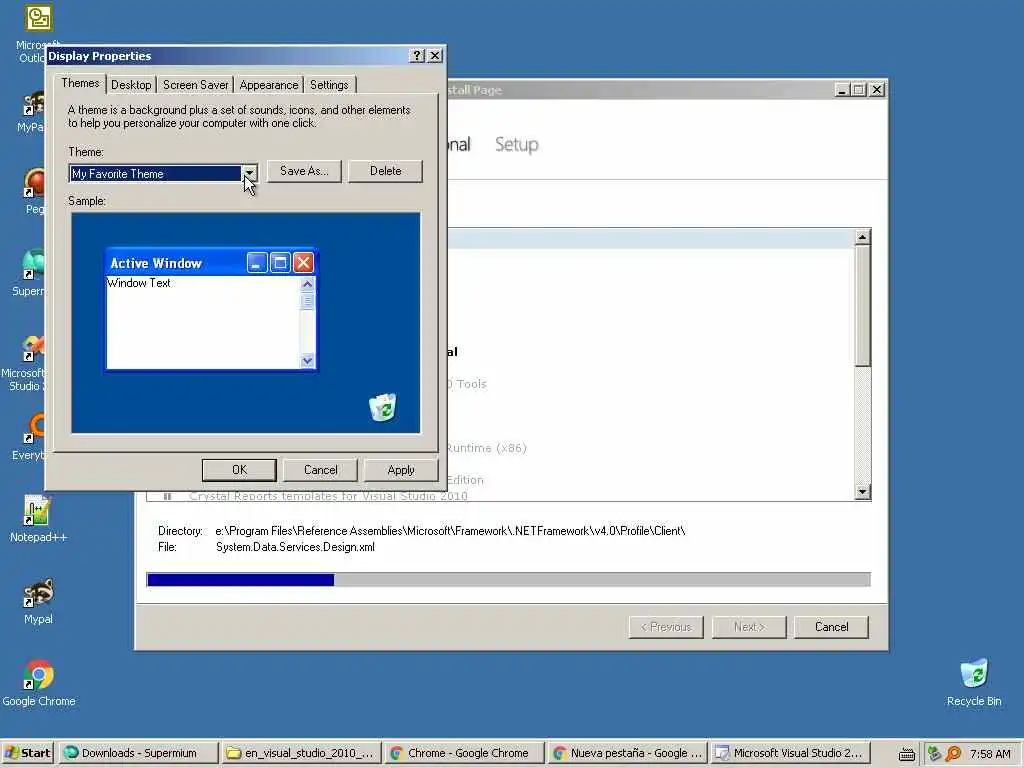The image size is (1024, 768).
Task: Switch to Microsoft Visual Studio taskbar item
Action: [x=791, y=753]
